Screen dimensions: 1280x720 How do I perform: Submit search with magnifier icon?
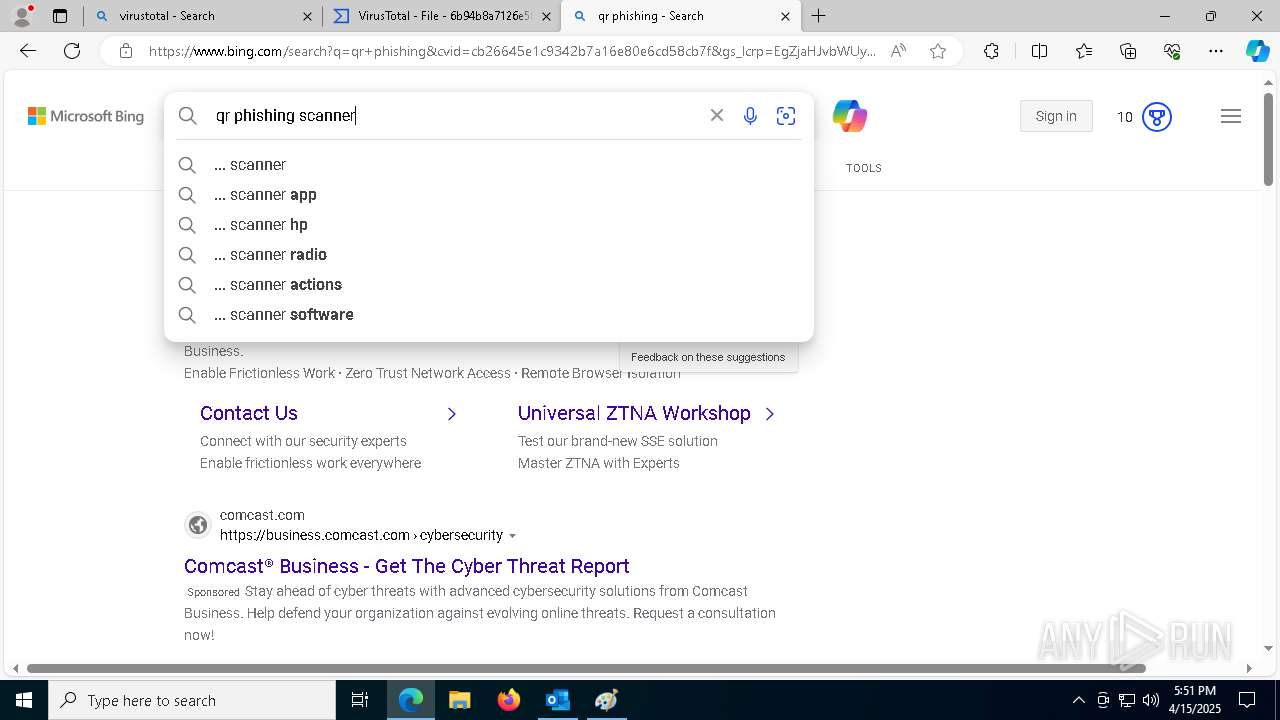tap(188, 116)
